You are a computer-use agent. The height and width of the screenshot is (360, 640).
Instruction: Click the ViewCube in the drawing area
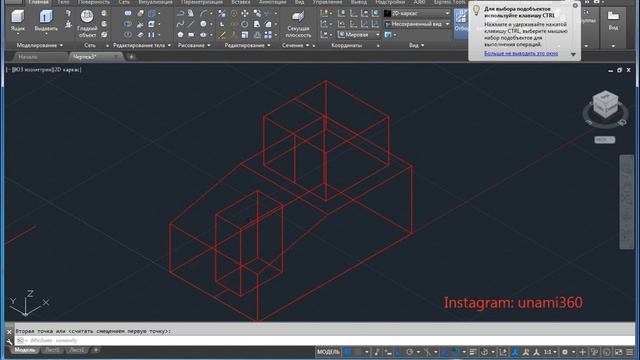(605, 104)
